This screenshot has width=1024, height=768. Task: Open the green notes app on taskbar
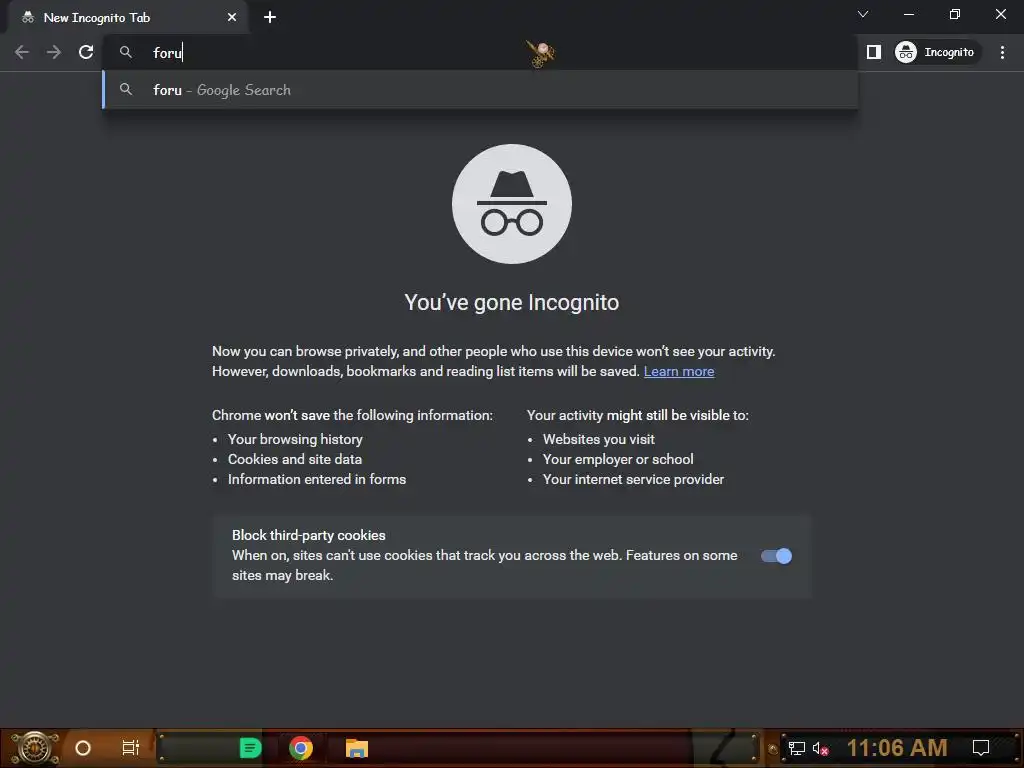coord(250,748)
